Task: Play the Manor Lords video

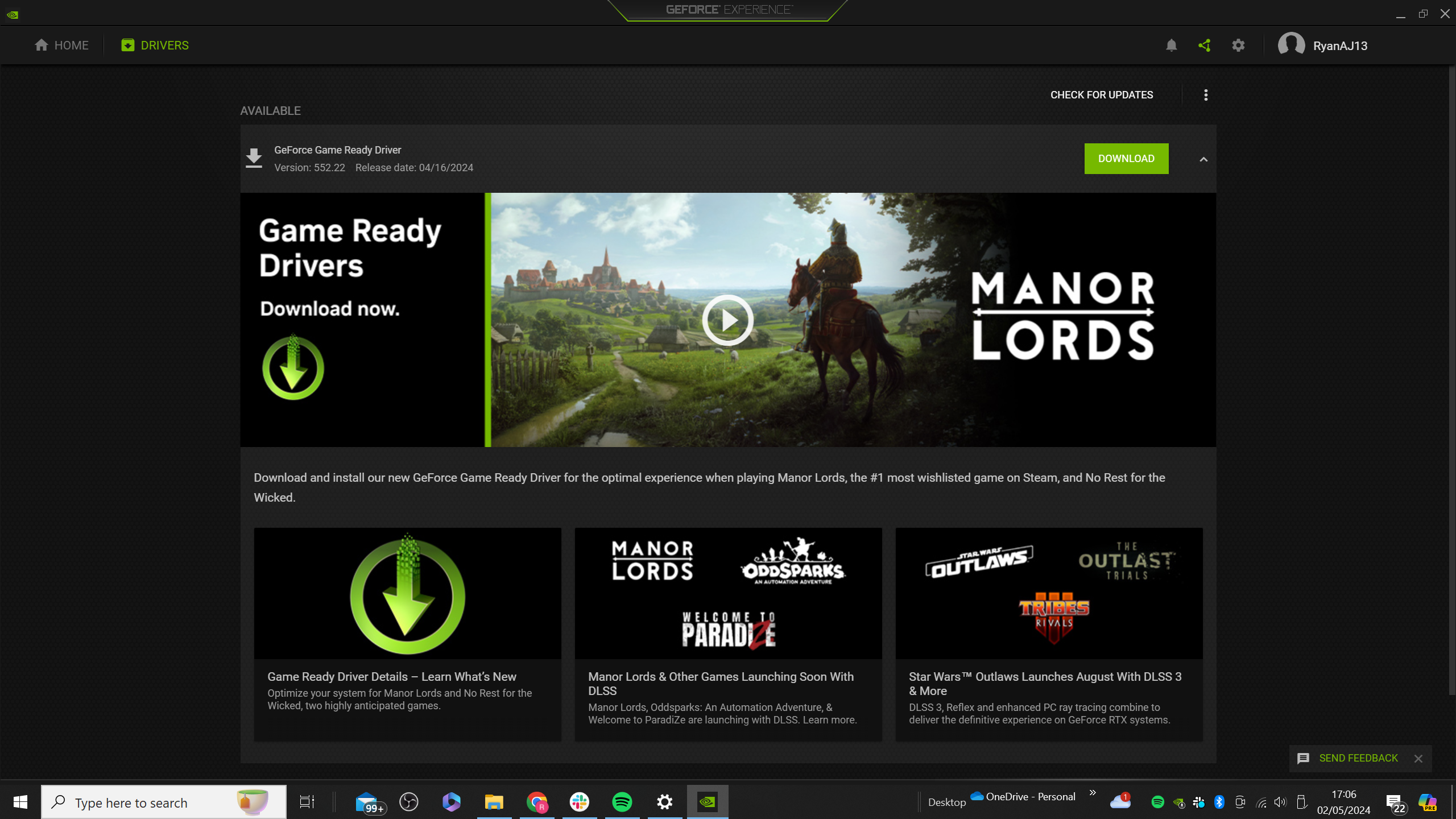Action: click(727, 320)
